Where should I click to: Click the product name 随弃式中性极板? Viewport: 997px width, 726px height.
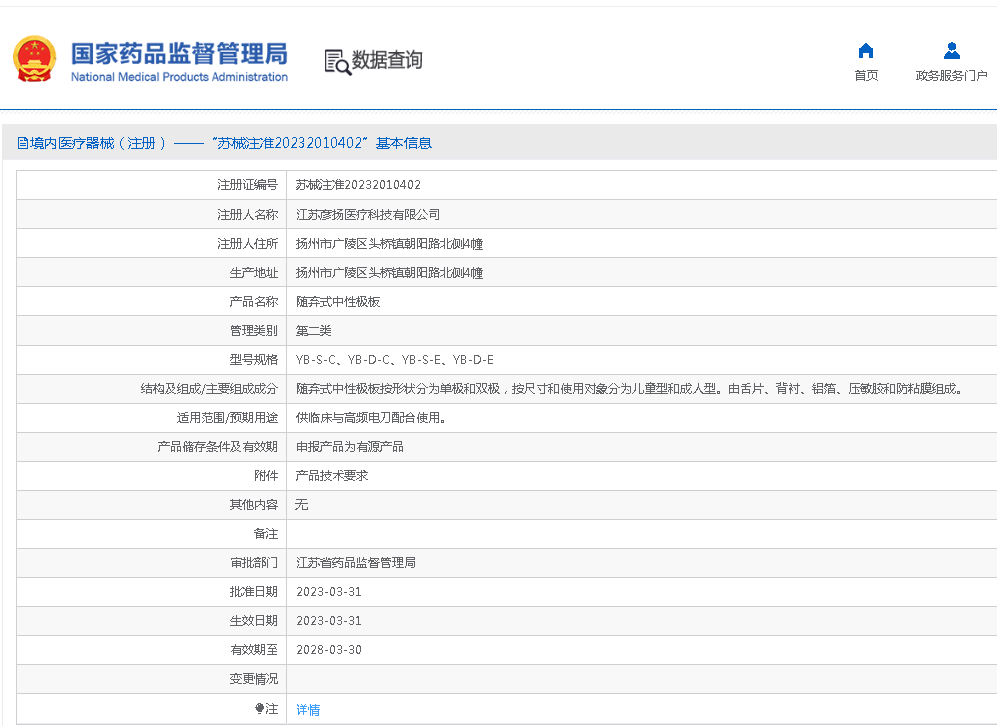pyautogui.click(x=338, y=301)
